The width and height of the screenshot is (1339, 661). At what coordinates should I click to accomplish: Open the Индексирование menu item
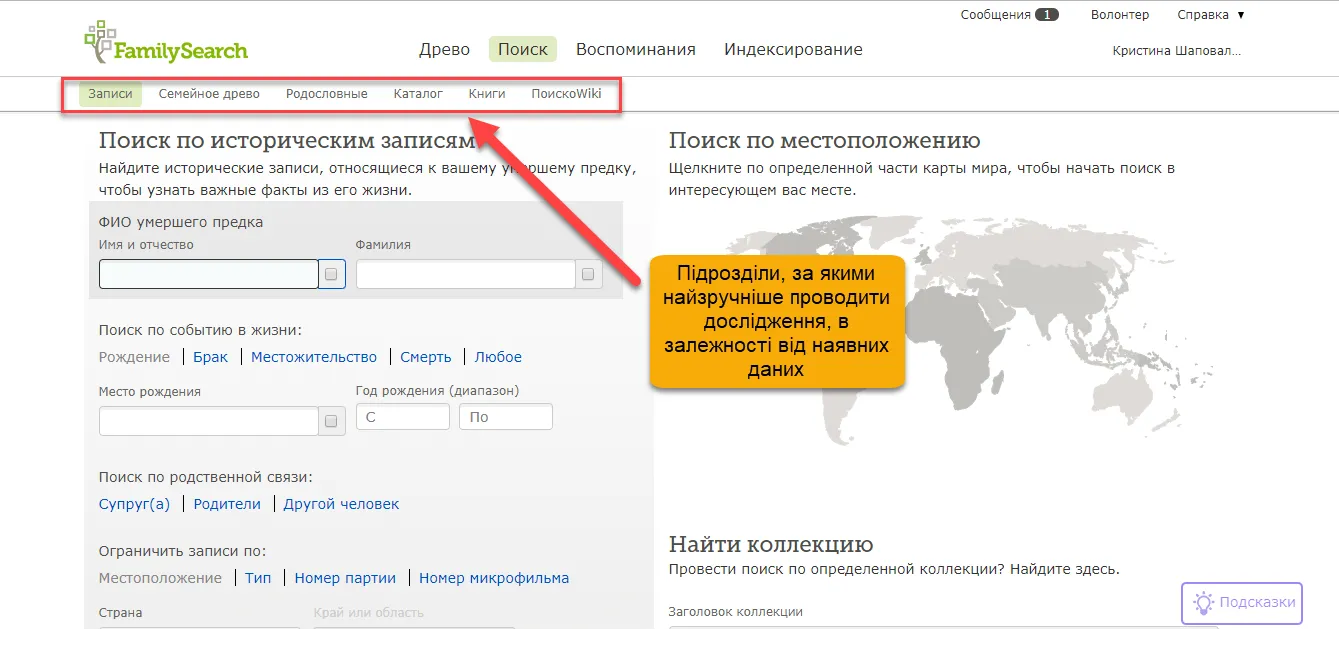793,49
